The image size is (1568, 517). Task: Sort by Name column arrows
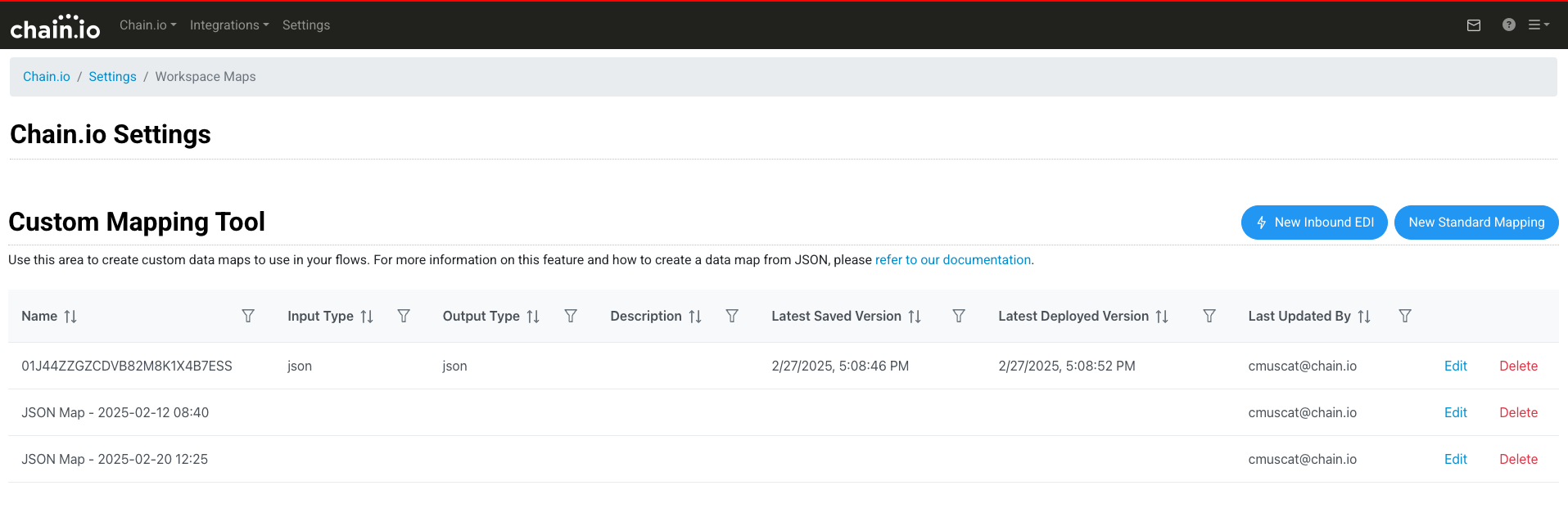coord(70,317)
